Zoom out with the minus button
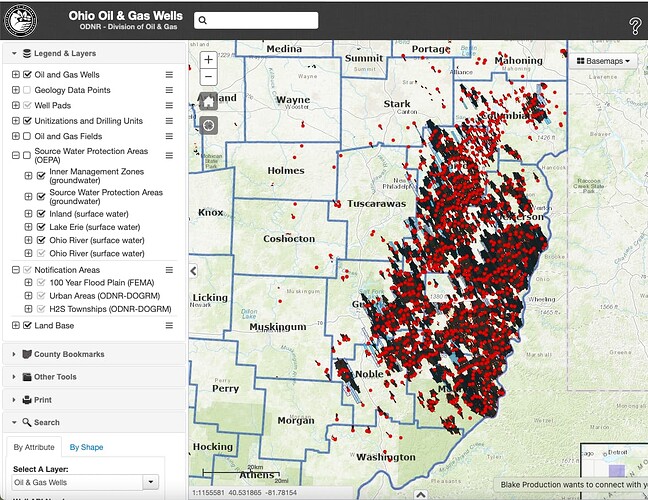The image size is (648, 500). pos(209,77)
